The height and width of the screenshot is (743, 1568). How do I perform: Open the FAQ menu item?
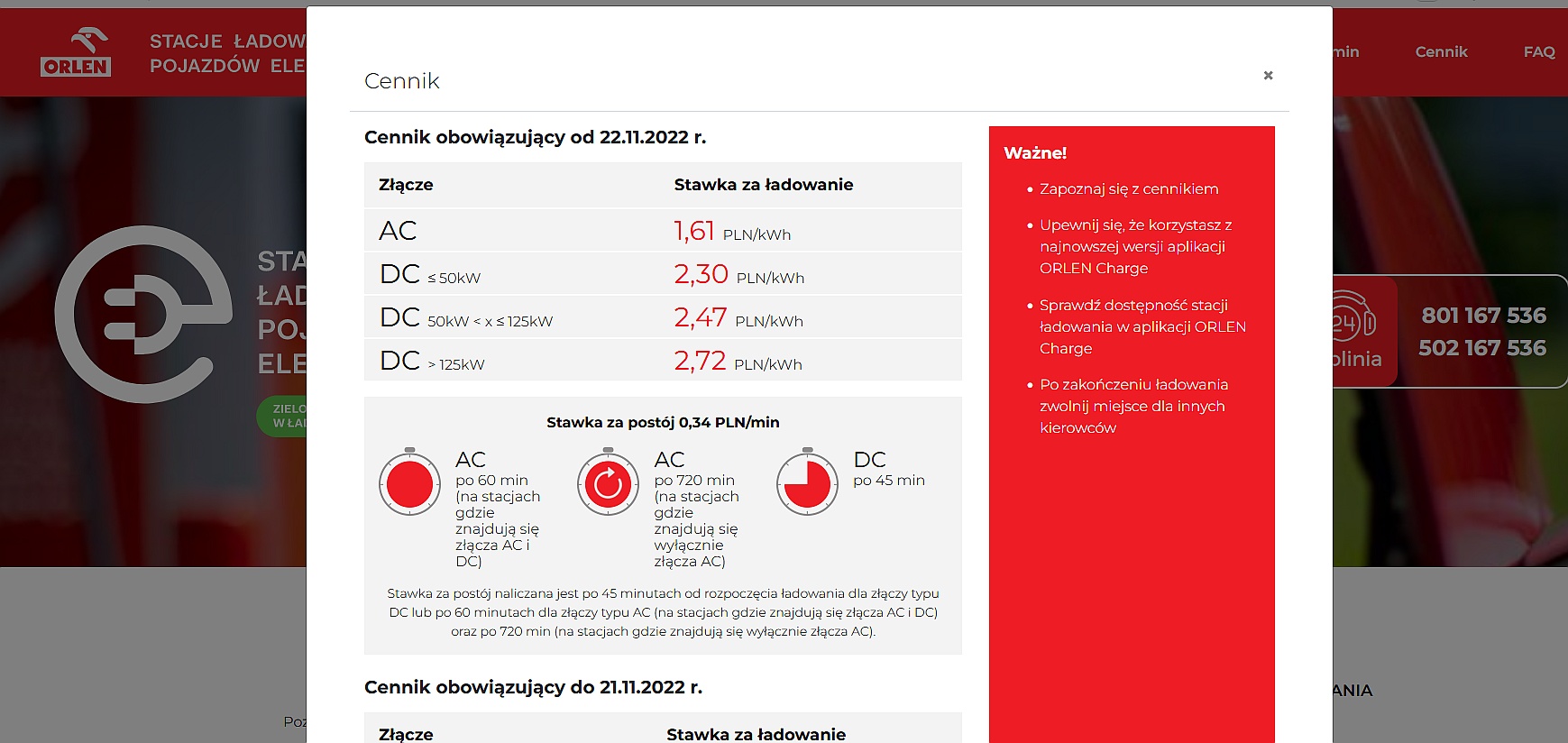click(x=1539, y=52)
